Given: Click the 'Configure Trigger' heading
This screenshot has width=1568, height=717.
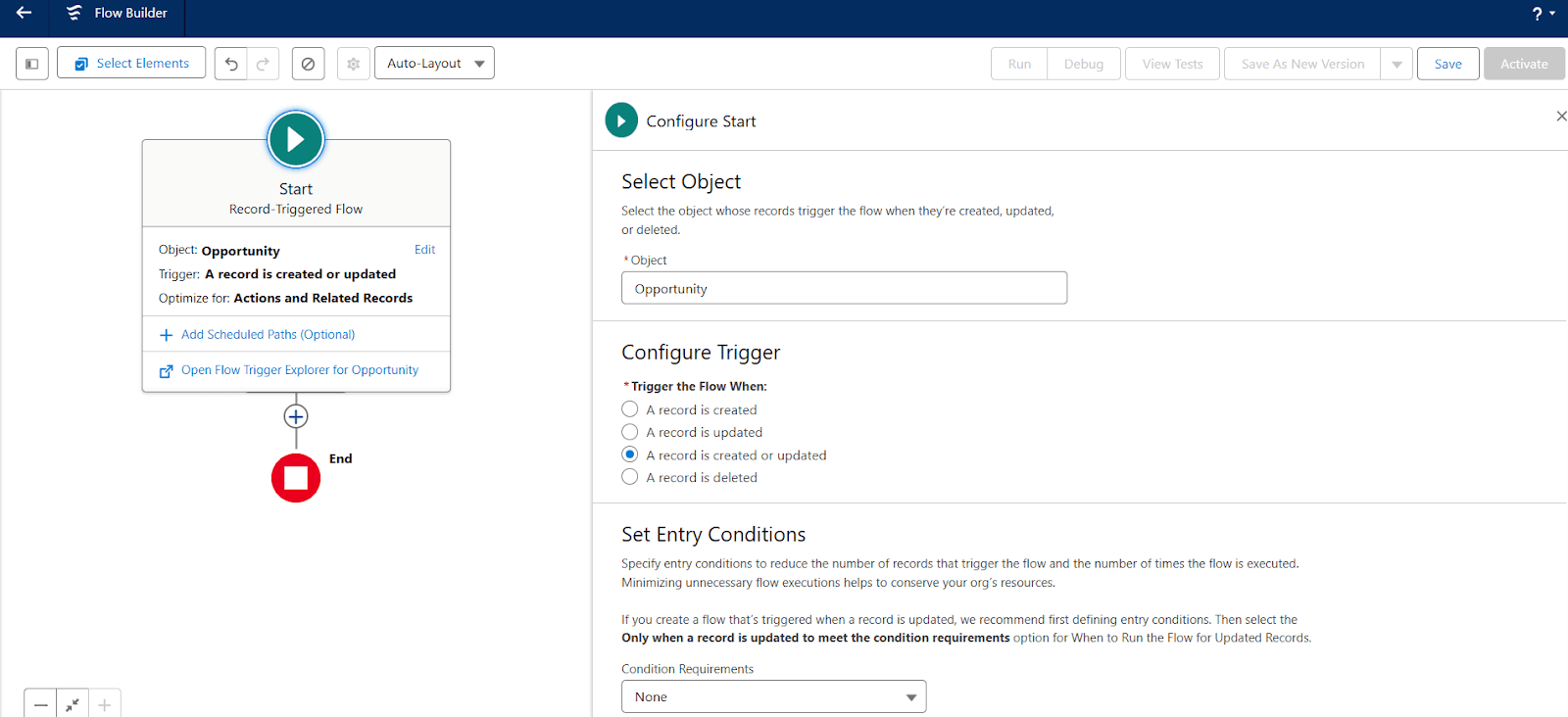Looking at the screenshot, I should tap(701, 353).
